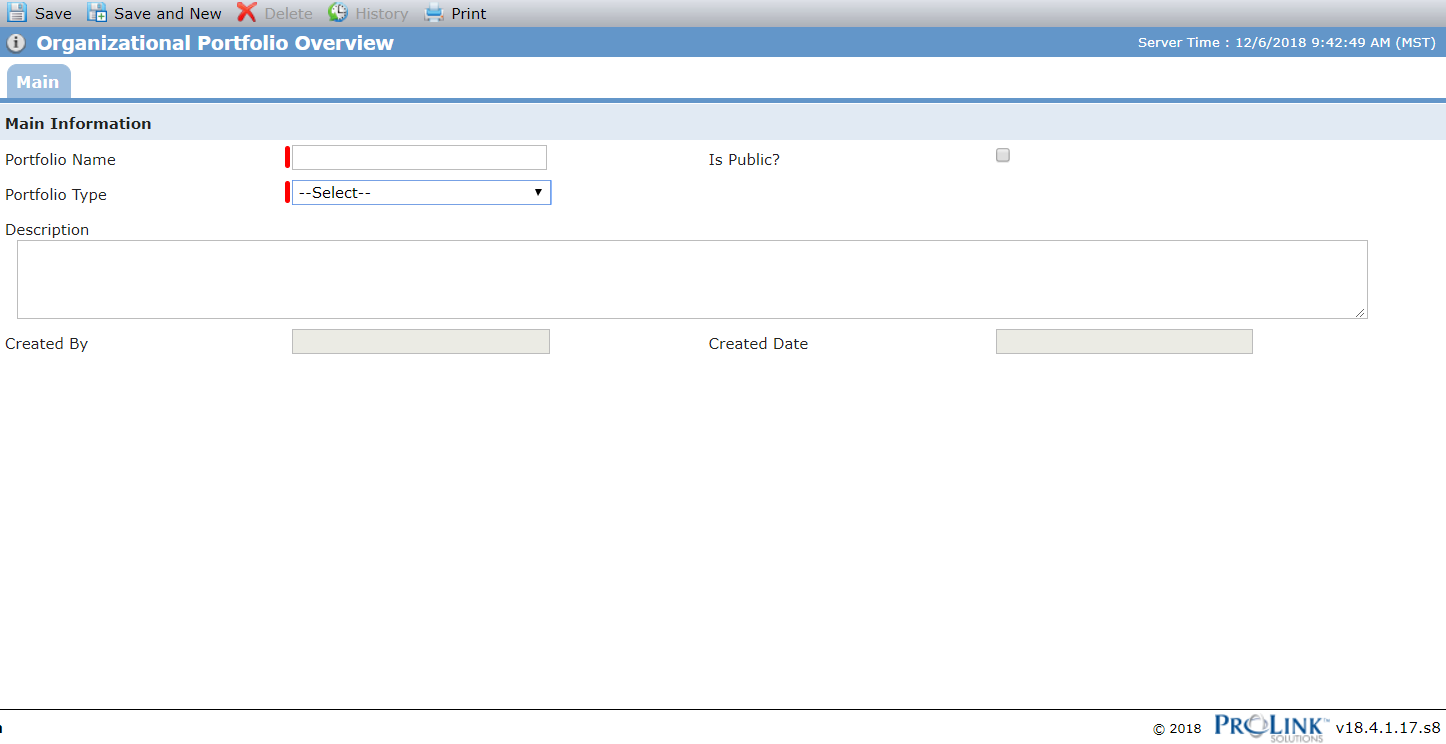Click the Print toolbar text
The width and height of the screenshot is (1446, 744).
pyautogui.click(x=469, y=14)
